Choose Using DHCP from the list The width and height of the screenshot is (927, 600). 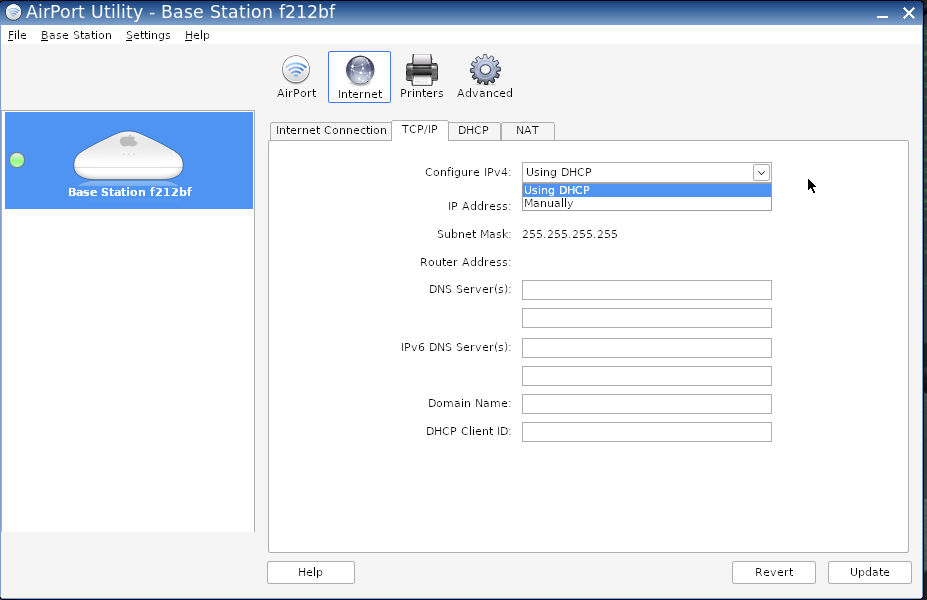click(557, 190)
